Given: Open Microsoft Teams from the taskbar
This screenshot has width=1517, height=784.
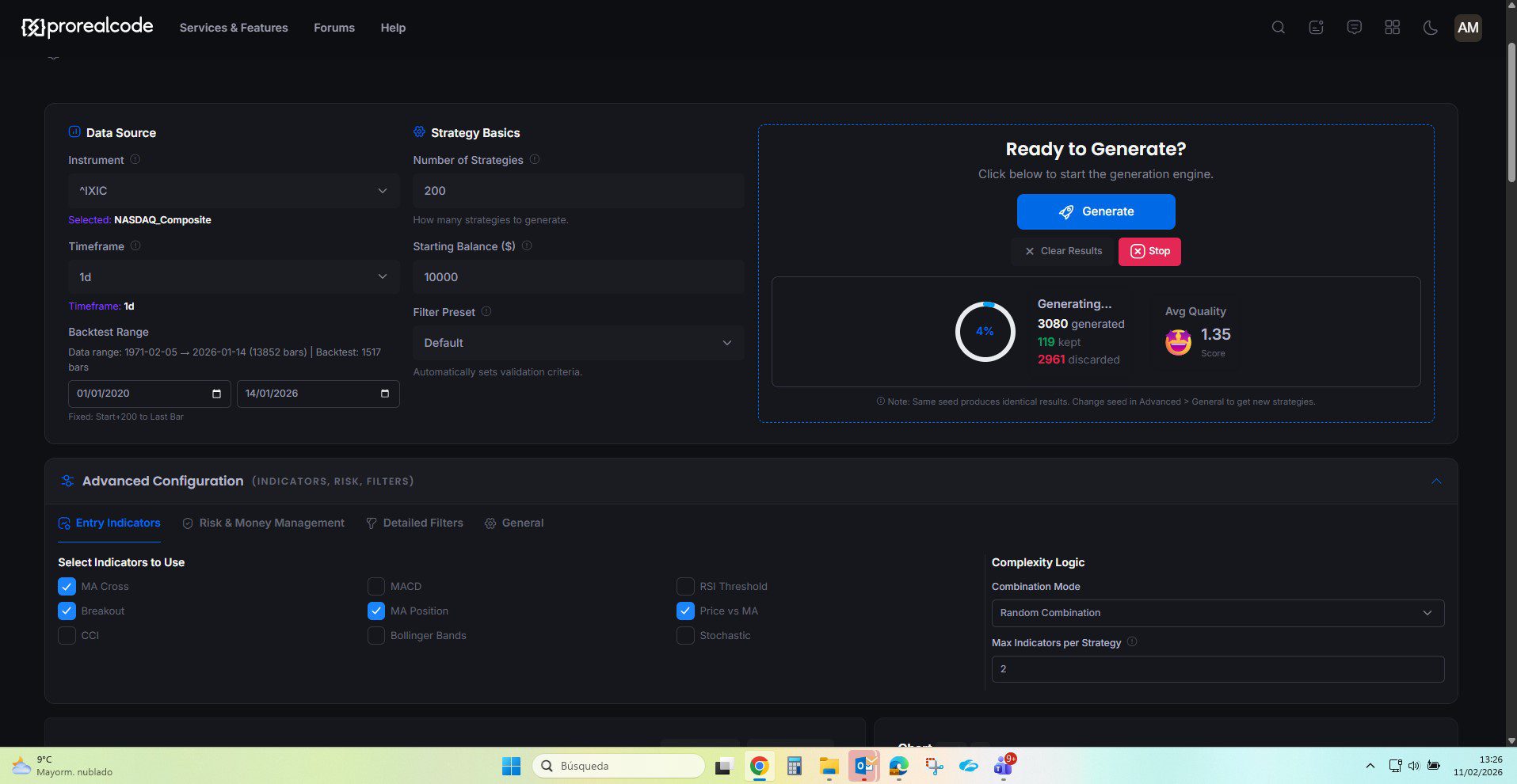Looking at the screenshot, I should (x=1004, y=766).
